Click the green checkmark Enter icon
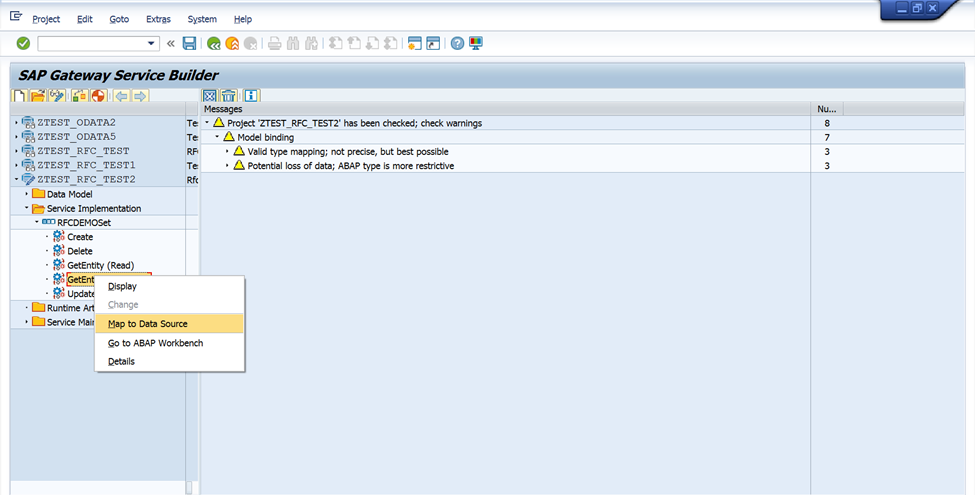975x495 pixels. [23, 43]
